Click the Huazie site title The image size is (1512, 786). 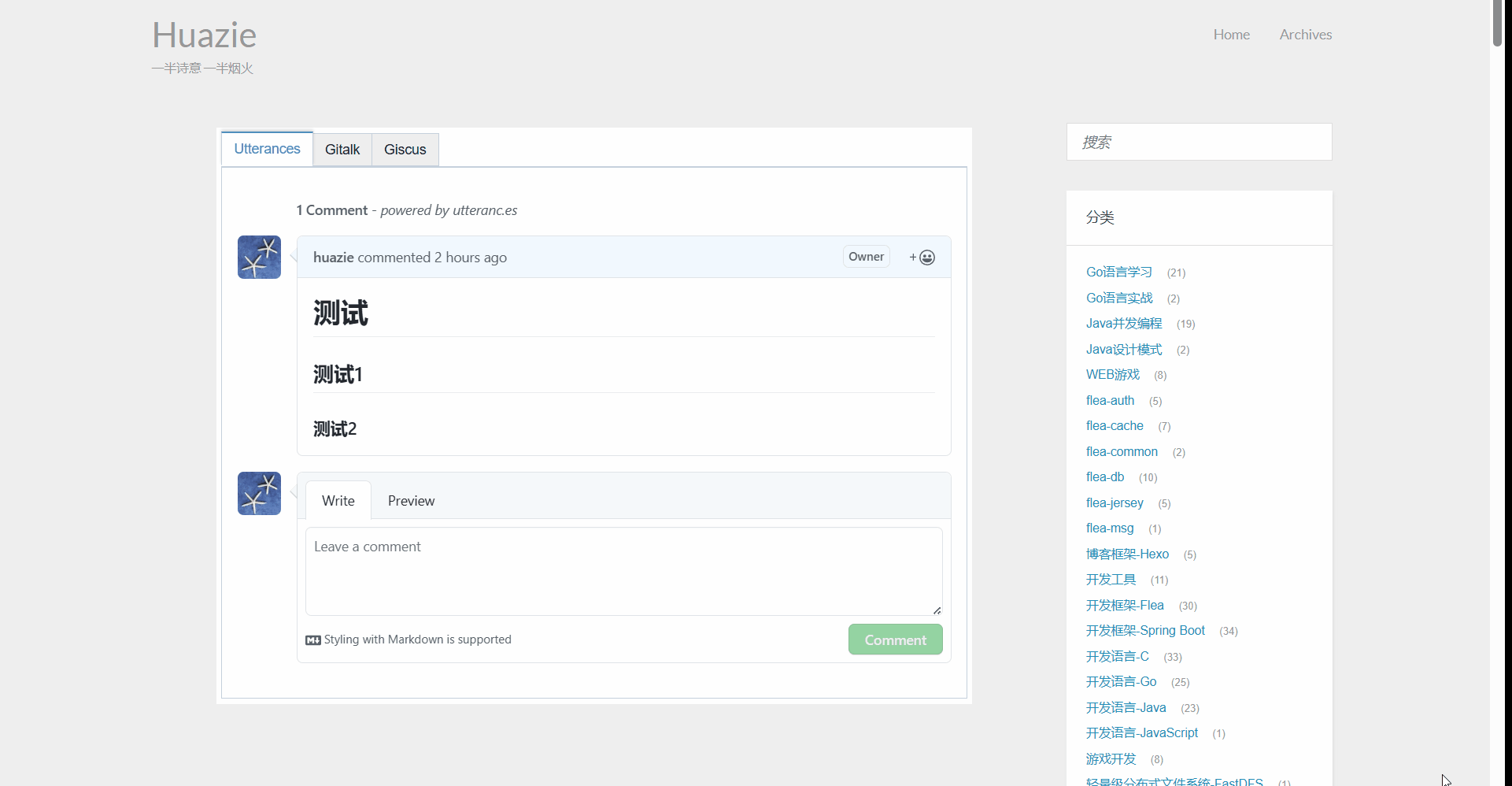pos(204,35)
